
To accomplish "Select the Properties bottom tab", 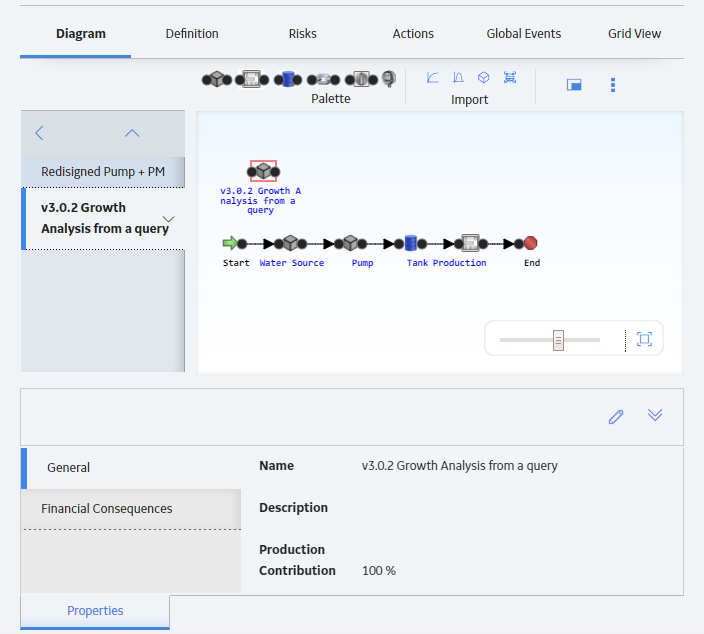I will [95, 611].
